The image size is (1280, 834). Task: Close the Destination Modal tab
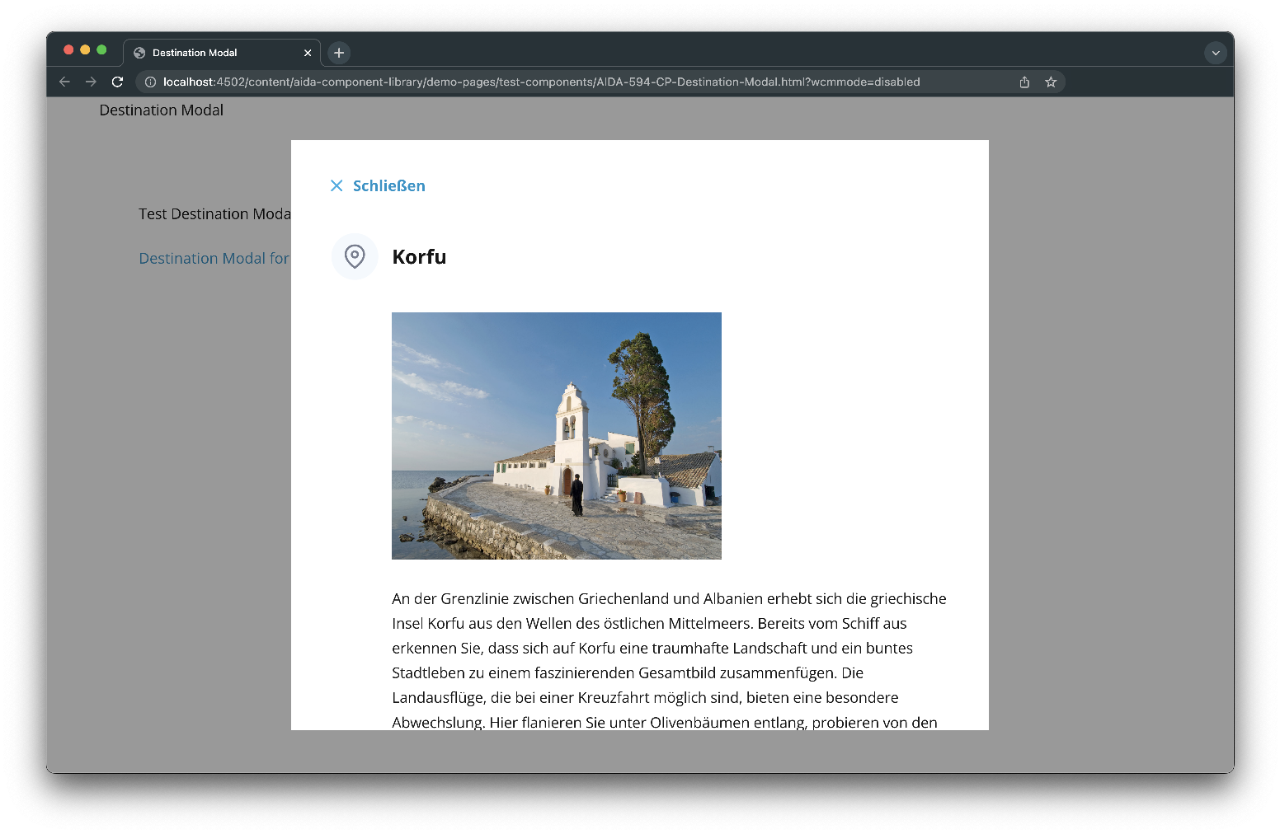tap(308, 52)
